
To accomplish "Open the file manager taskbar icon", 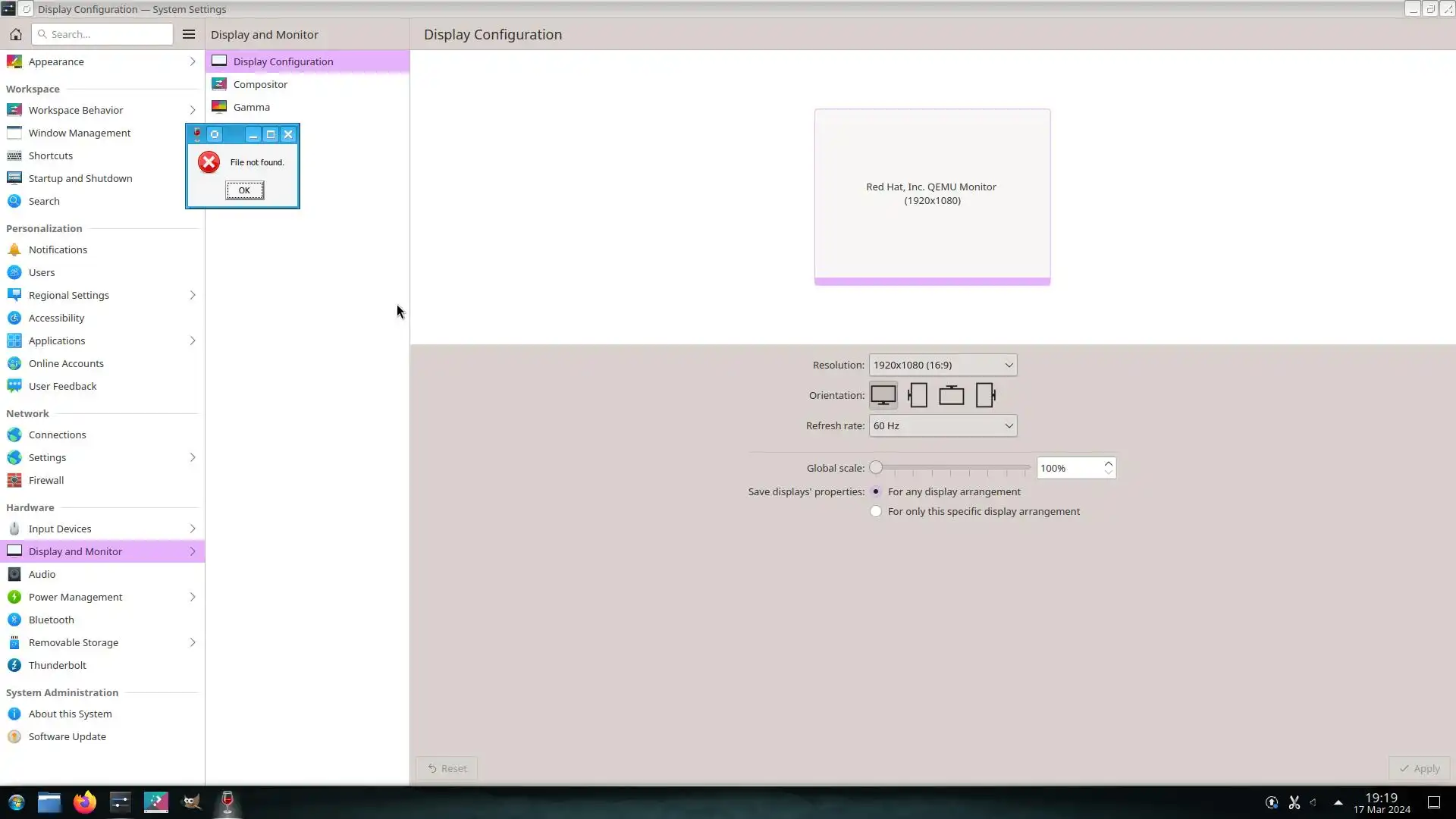I will pyautogui.click(x=49, y=802).
